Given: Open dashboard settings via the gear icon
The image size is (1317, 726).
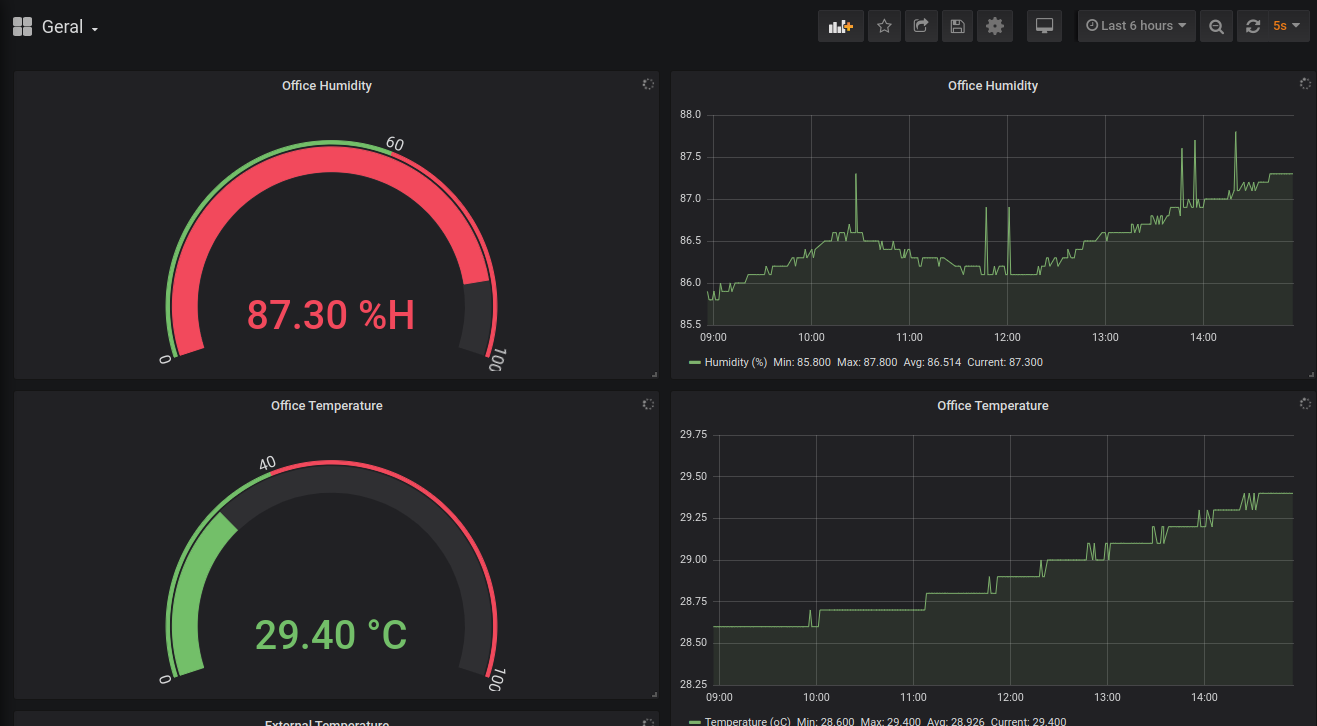Looking at the screenshot, I should tap(994, 26).
